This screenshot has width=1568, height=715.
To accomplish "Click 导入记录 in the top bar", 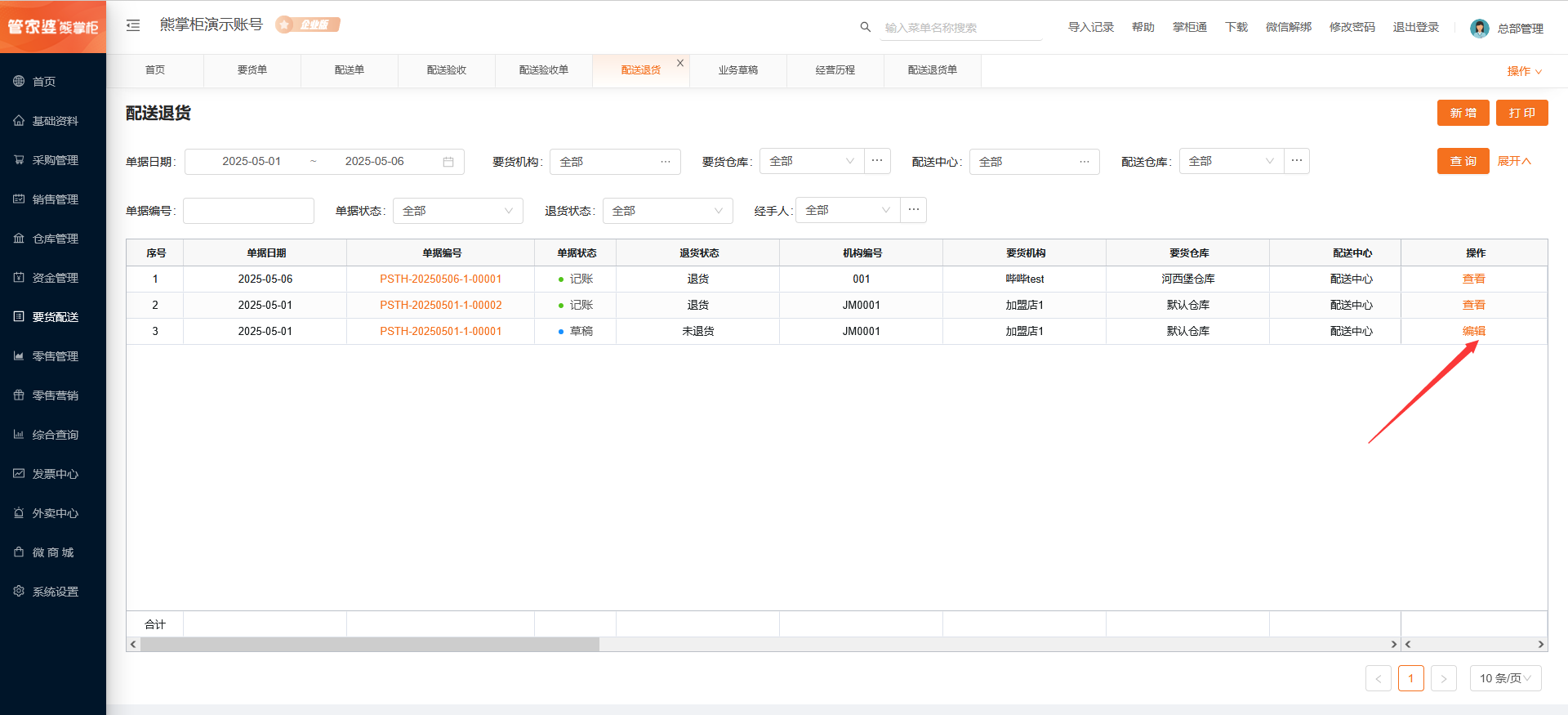I will [x=1091, y=28].
